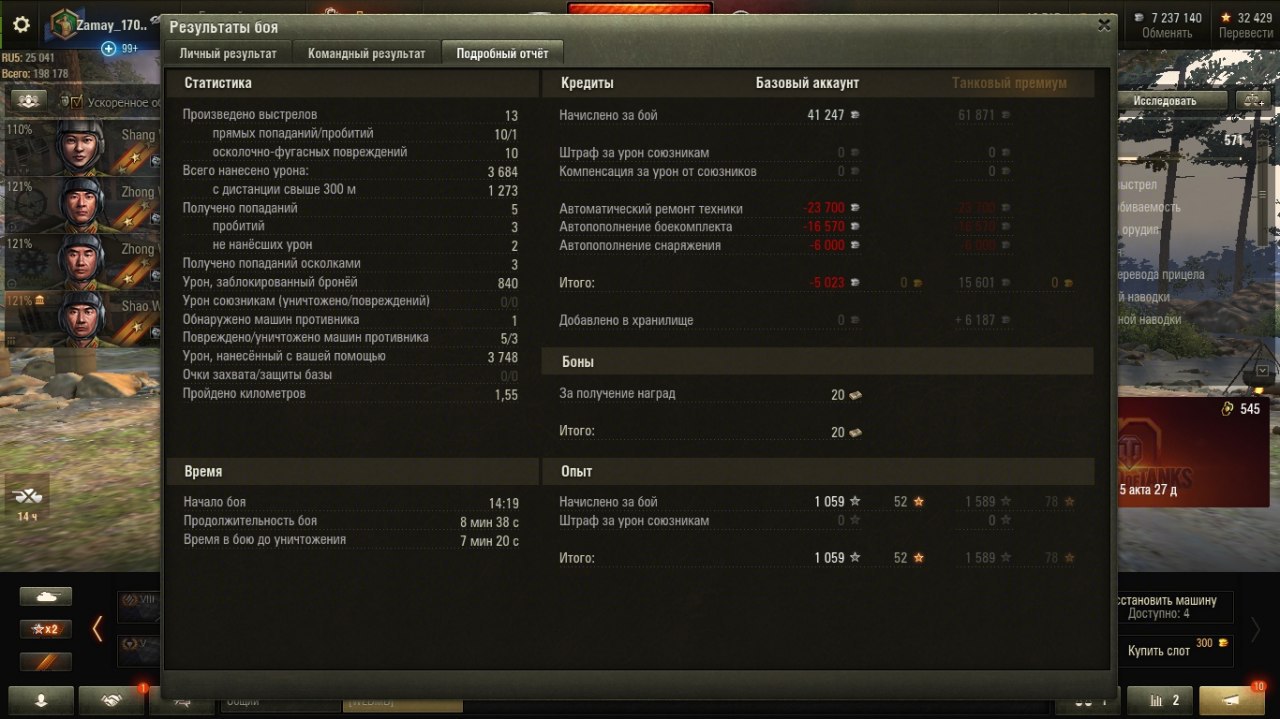Viewport: 1280px width, 719px height.
Task: Toggle the x2 star bonus filter
Action: pos(46,629)
